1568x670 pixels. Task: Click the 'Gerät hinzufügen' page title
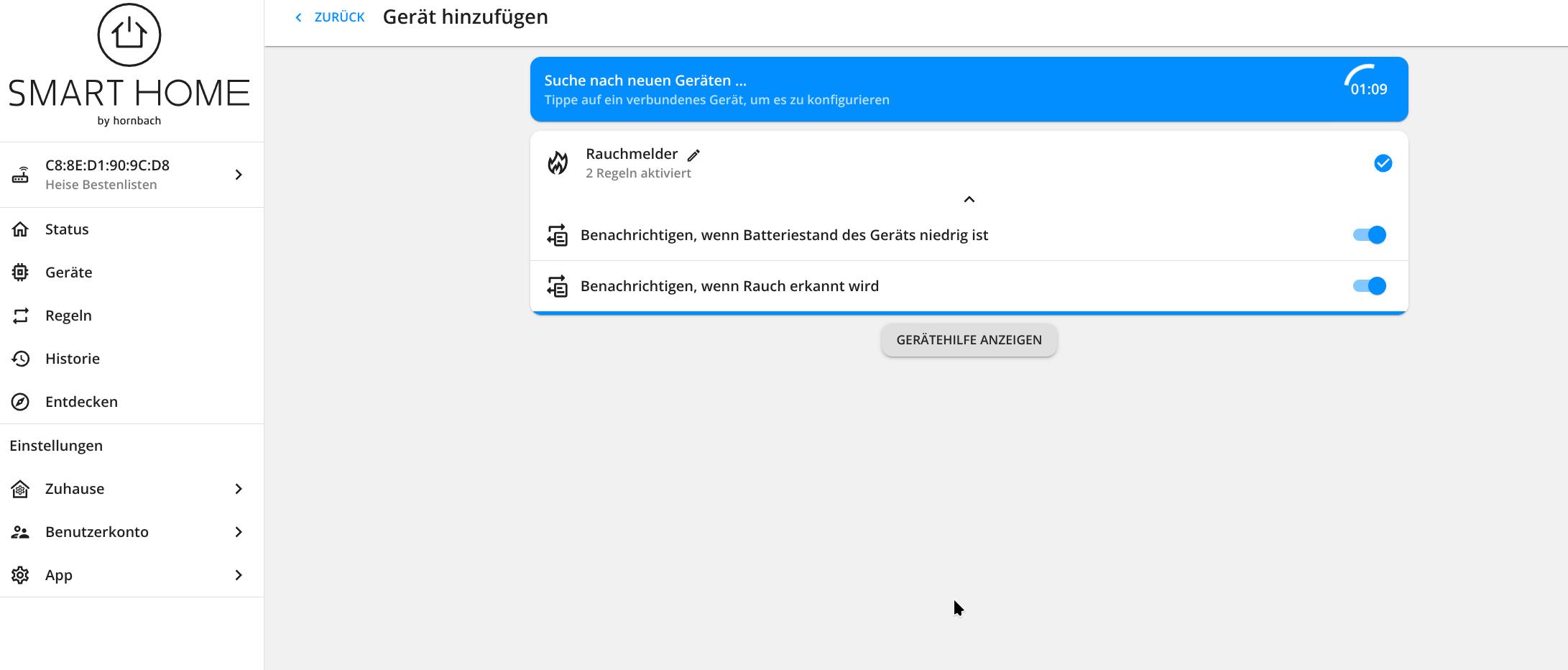[465, 17]
